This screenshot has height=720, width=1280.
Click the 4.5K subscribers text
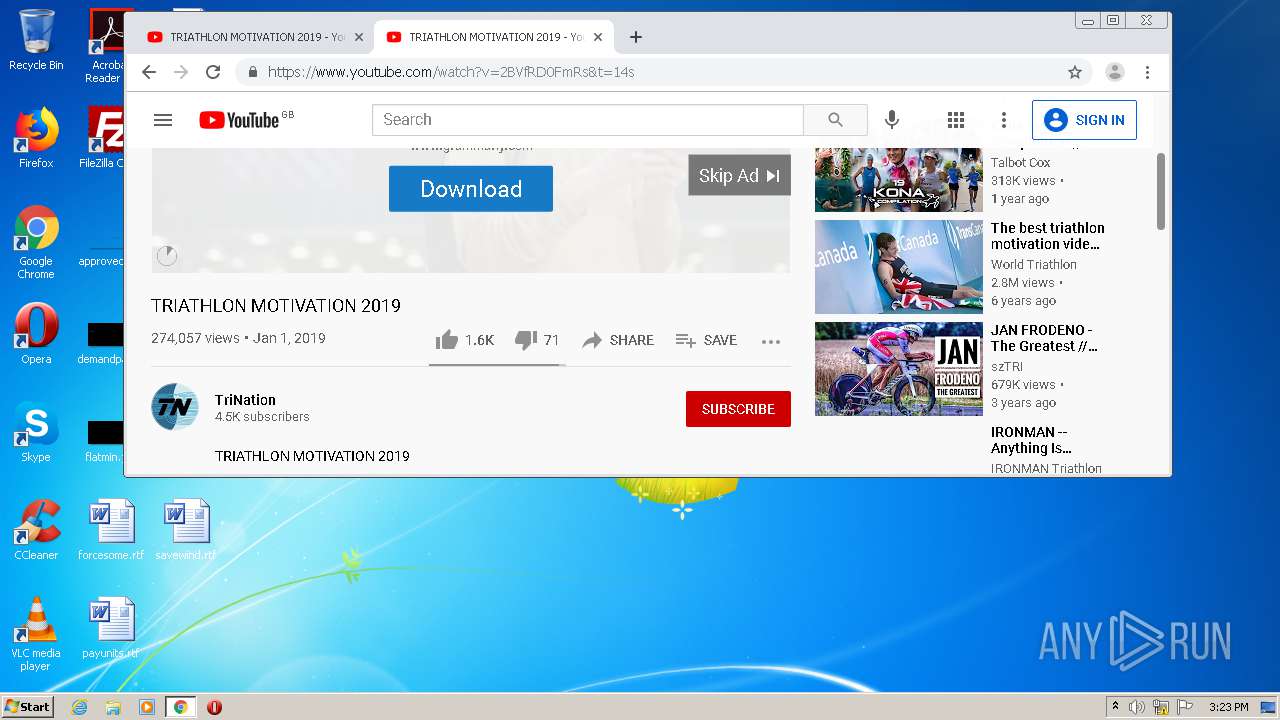[x=262, y=417]
